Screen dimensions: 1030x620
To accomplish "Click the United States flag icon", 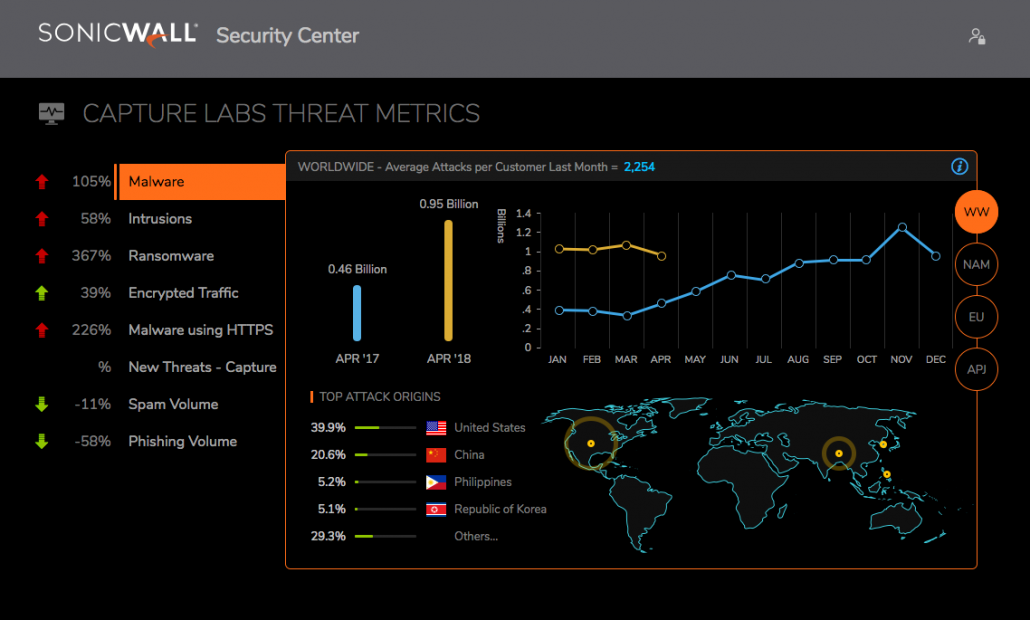I will coord(434,427).
